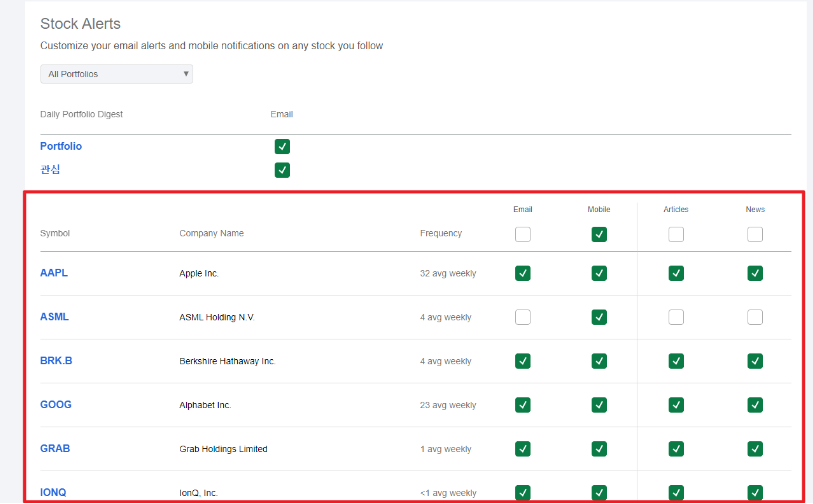Open the BRK.B symbol link
This screenshot has height=504, width=813.
click(x=56, y=360)
